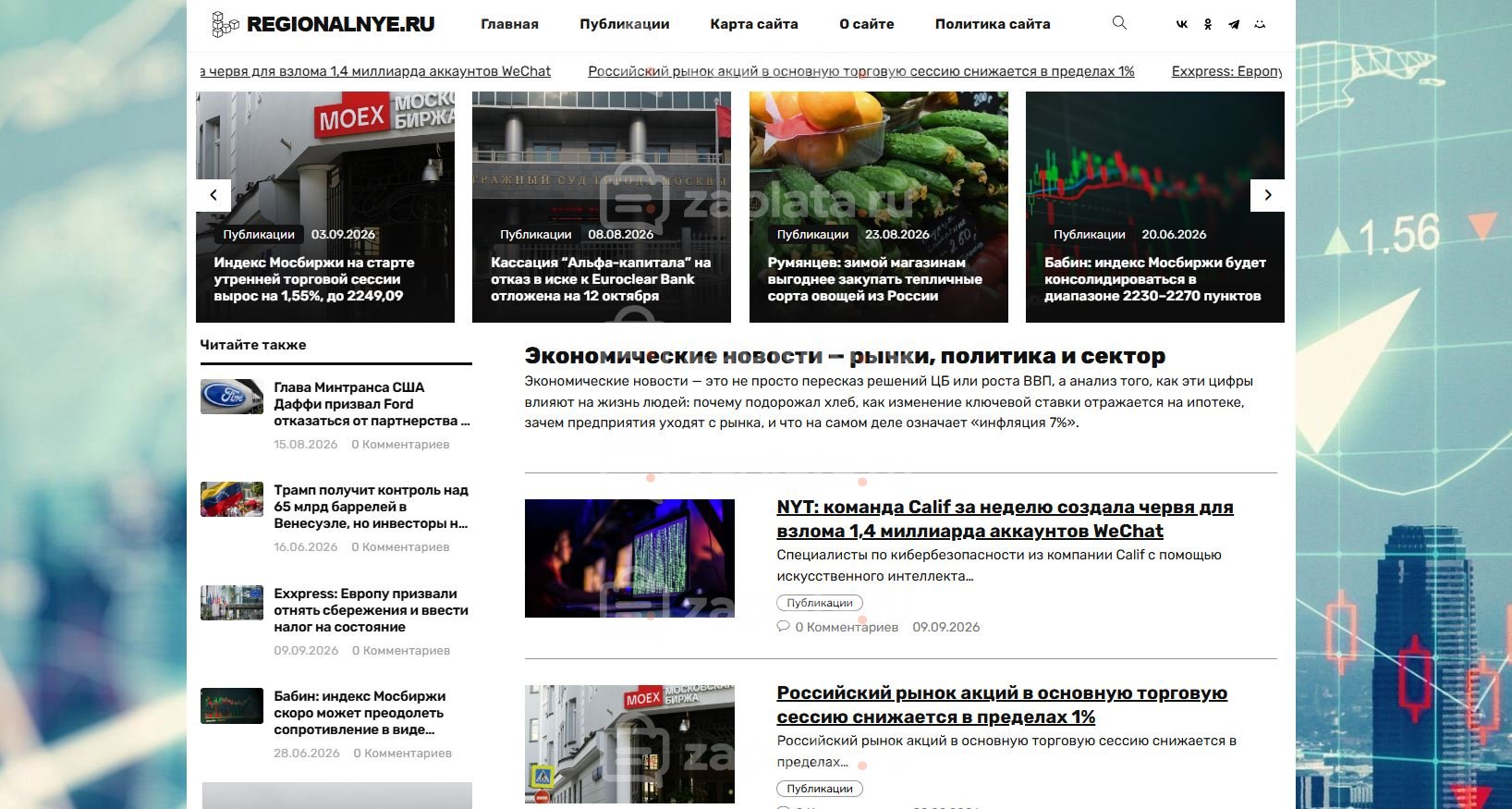This screenshot has height=809, width=1512.
Task: Open the О сайте menu item
Action: click(x=867, y=24)
